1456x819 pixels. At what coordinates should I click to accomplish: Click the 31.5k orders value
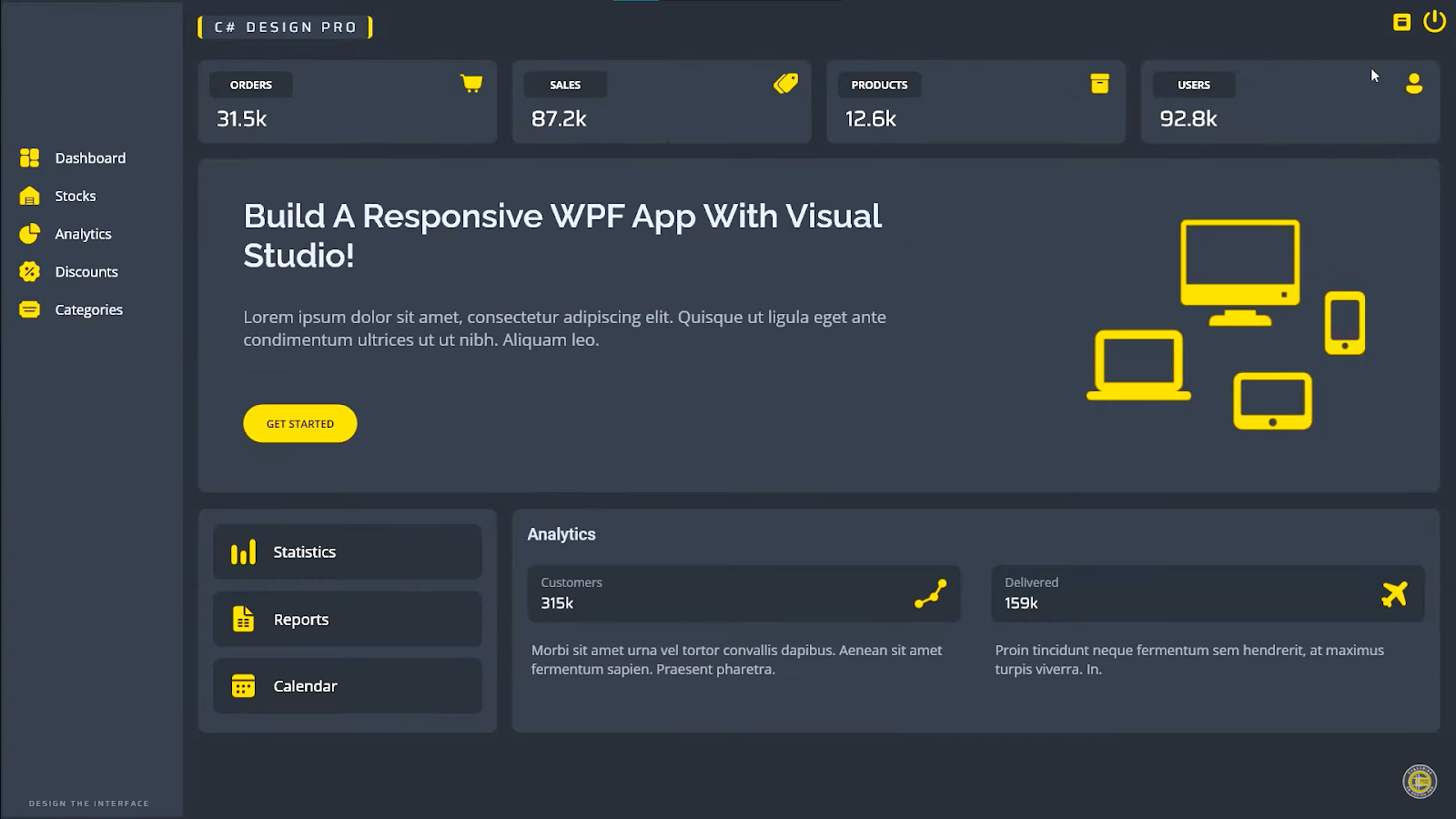[241, 118]
